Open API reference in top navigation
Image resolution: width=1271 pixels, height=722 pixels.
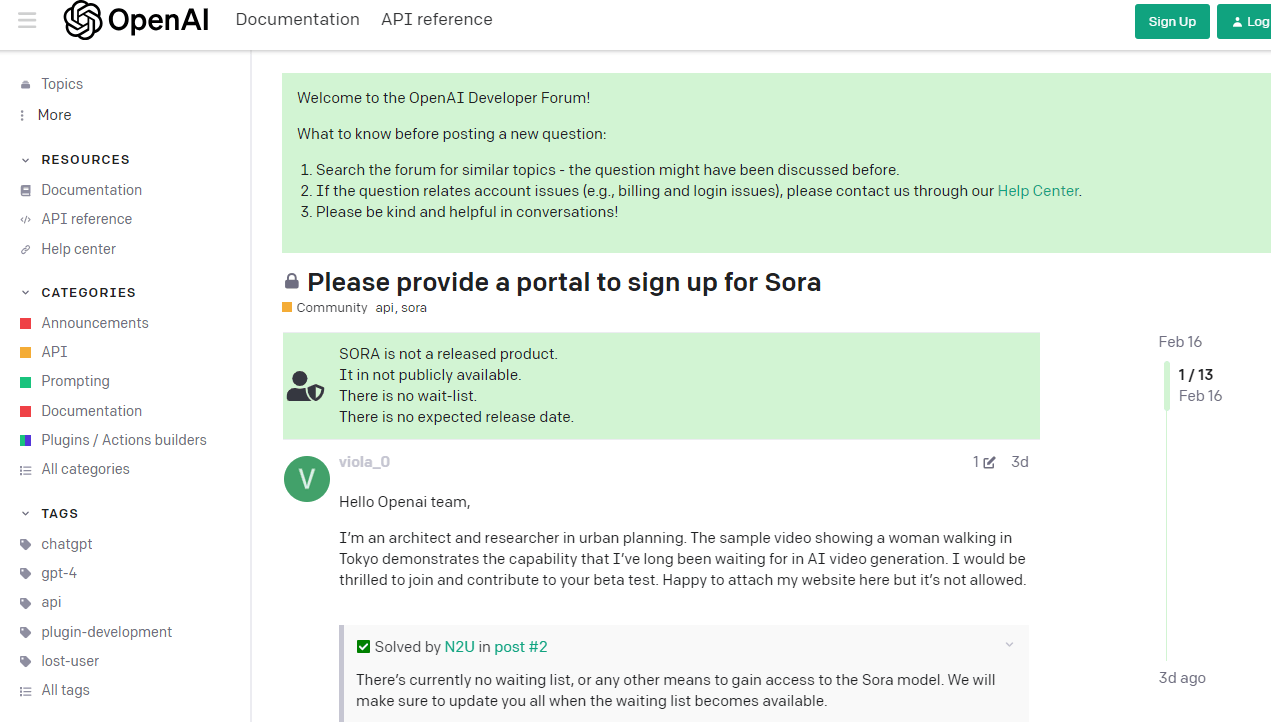click(436, 20)
